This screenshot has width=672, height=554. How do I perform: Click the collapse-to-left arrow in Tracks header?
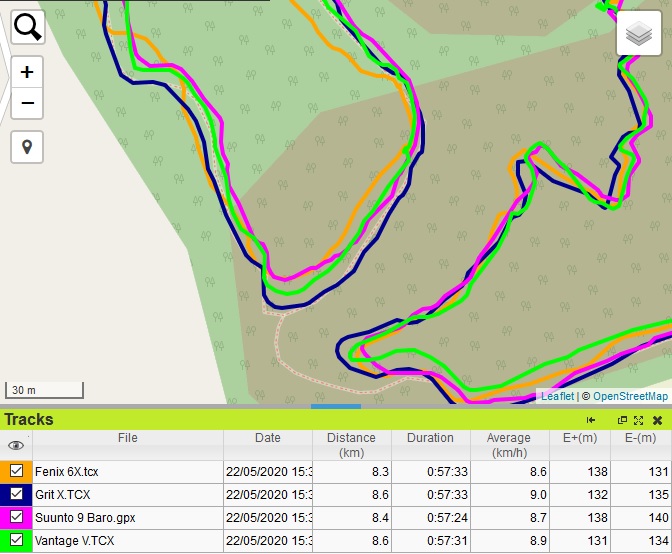click(x=591, y=420)
